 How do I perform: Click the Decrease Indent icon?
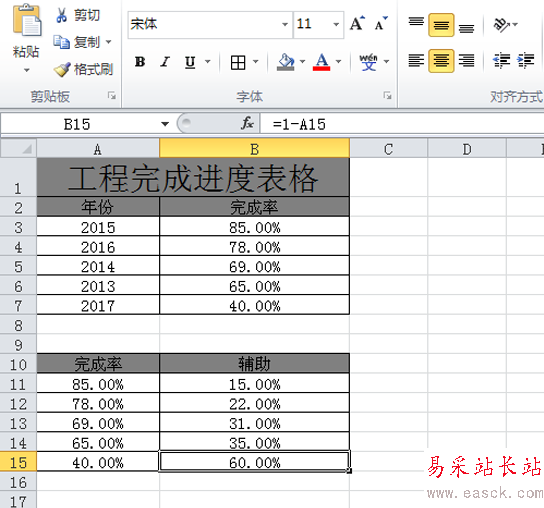[501, 61]
